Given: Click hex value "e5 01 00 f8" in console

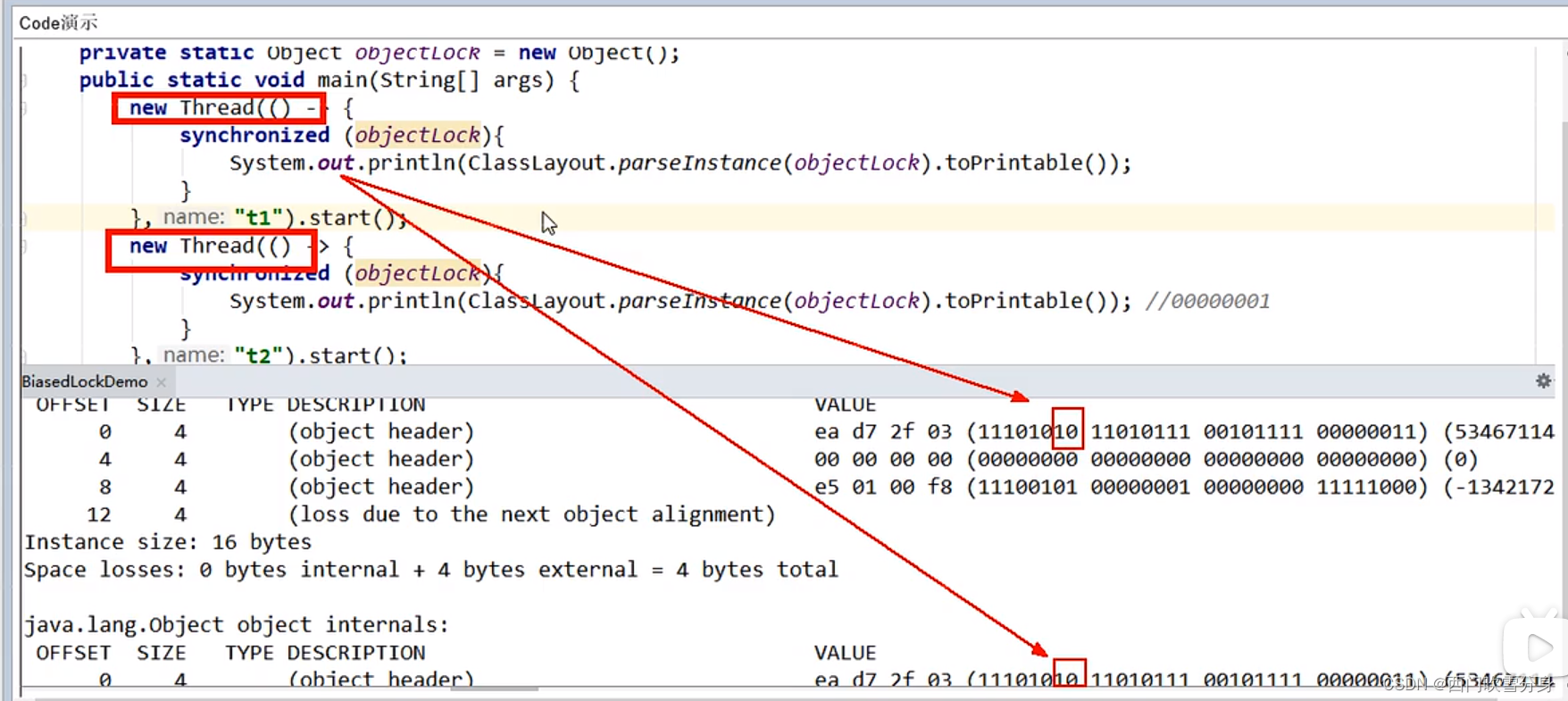Looking at the screenshot, I should [x=883, y=487].
